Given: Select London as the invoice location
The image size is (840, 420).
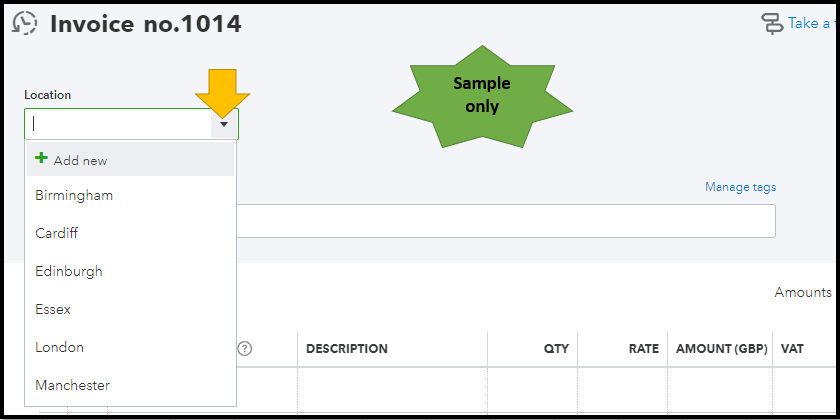Looking at the screenshot, I should click(60, 347).
